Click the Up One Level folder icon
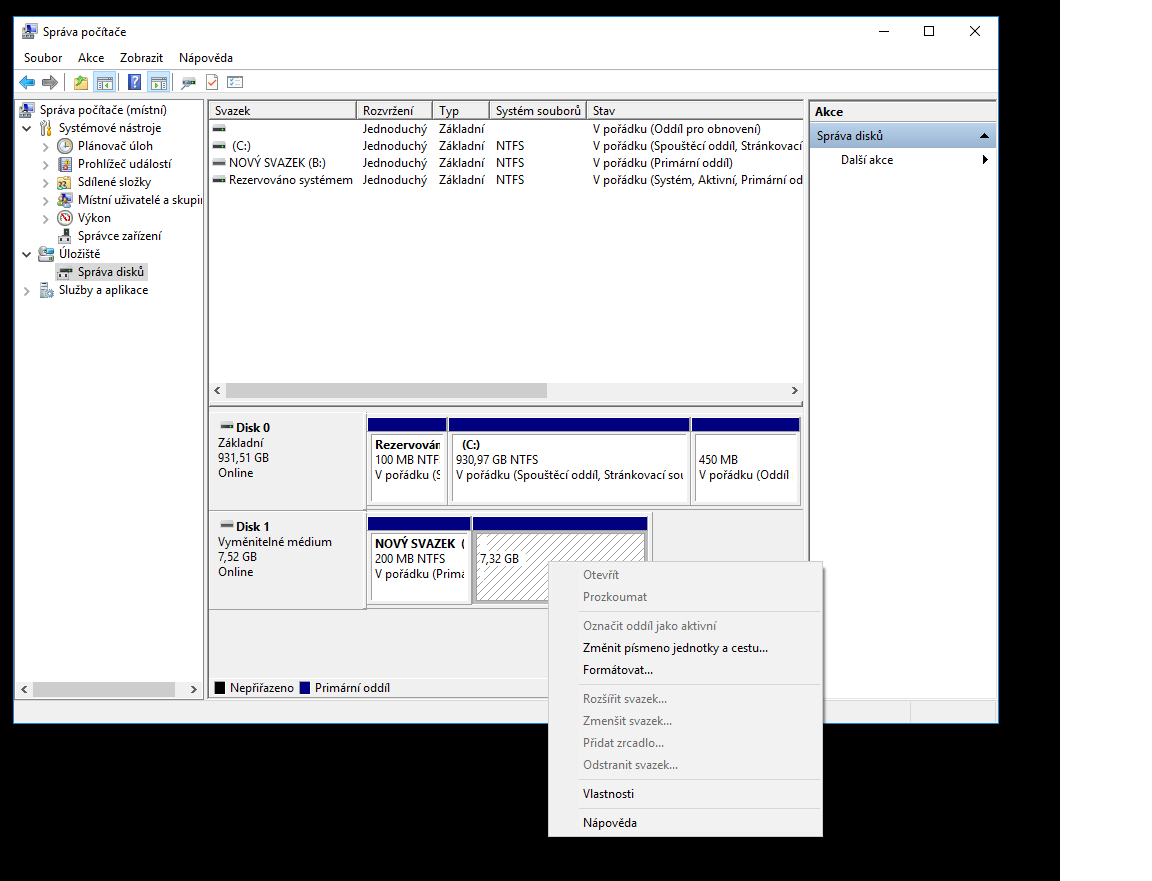1152x881 pixels. point(81,82)
